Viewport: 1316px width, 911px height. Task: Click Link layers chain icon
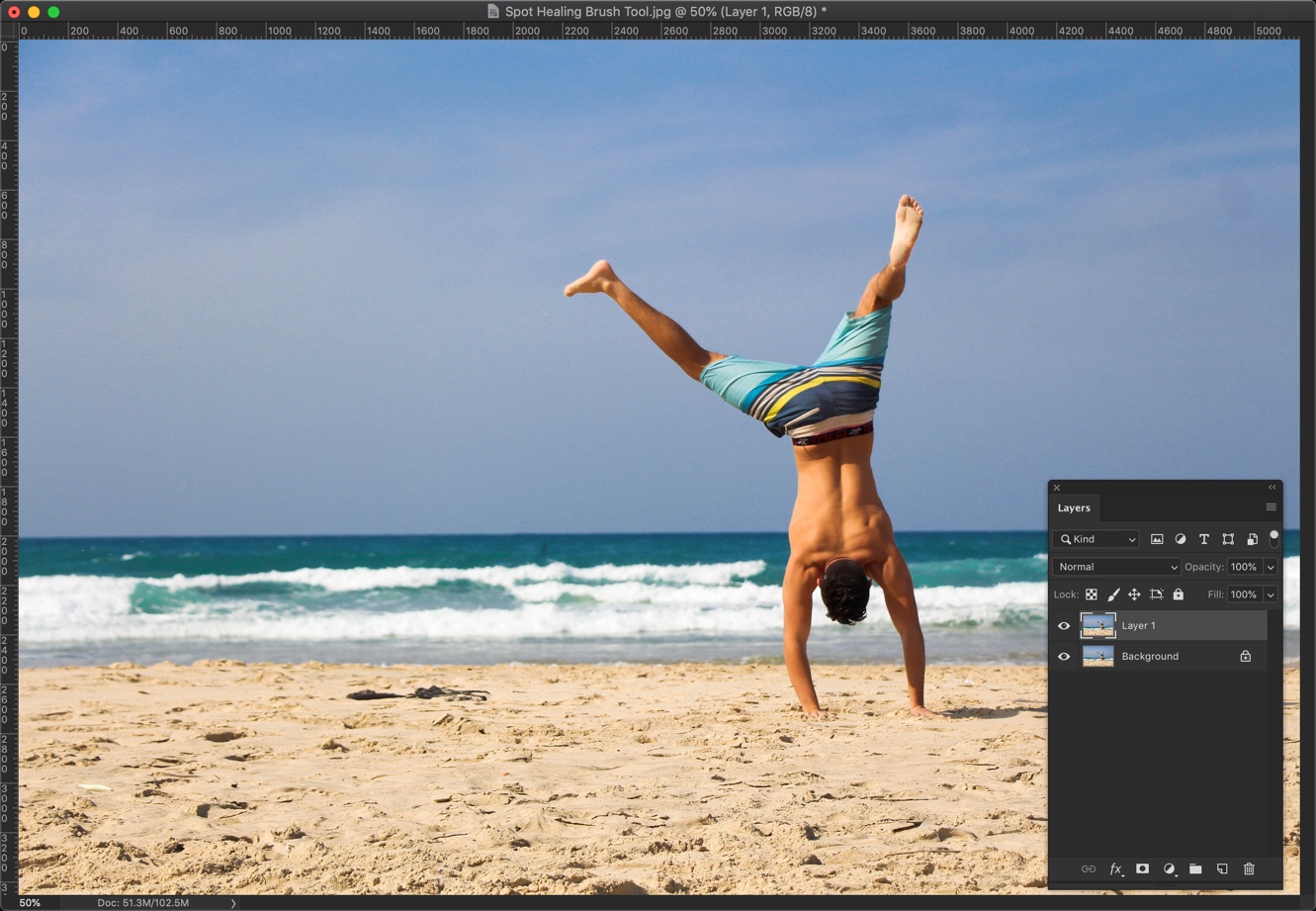1088,868
